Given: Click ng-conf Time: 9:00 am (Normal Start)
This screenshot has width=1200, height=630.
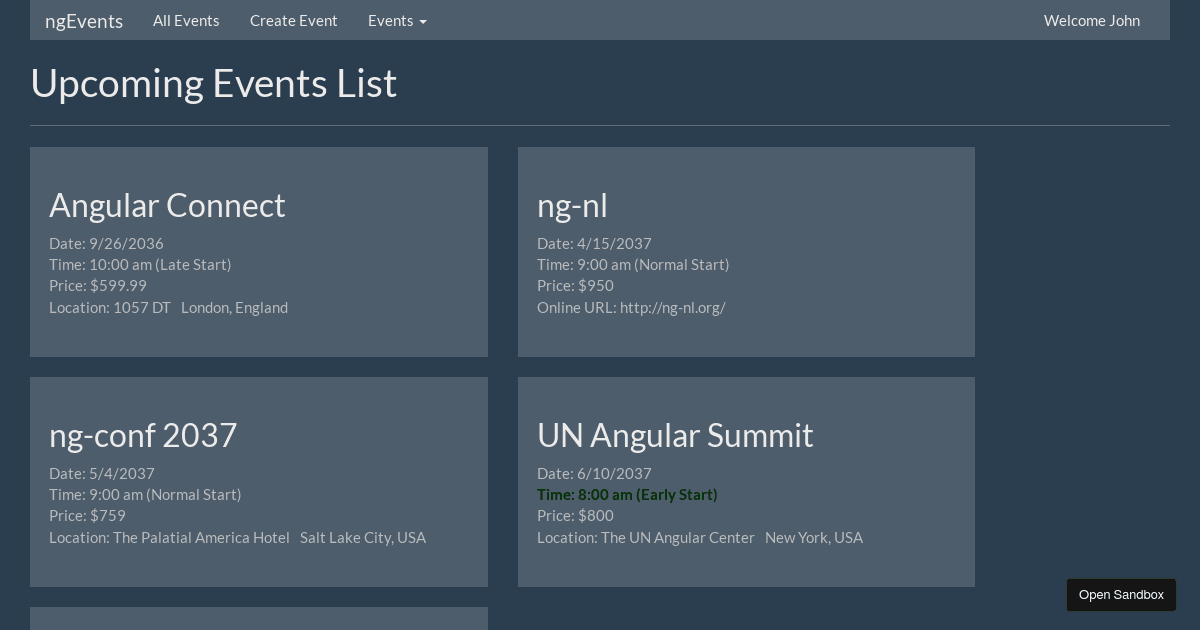Looking at the screenshot, I should [x=145, y=494].
